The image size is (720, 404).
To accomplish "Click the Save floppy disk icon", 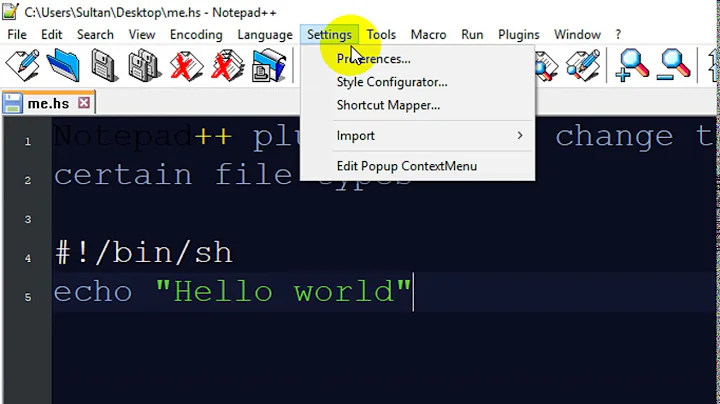I will click(x=104, y=66).
